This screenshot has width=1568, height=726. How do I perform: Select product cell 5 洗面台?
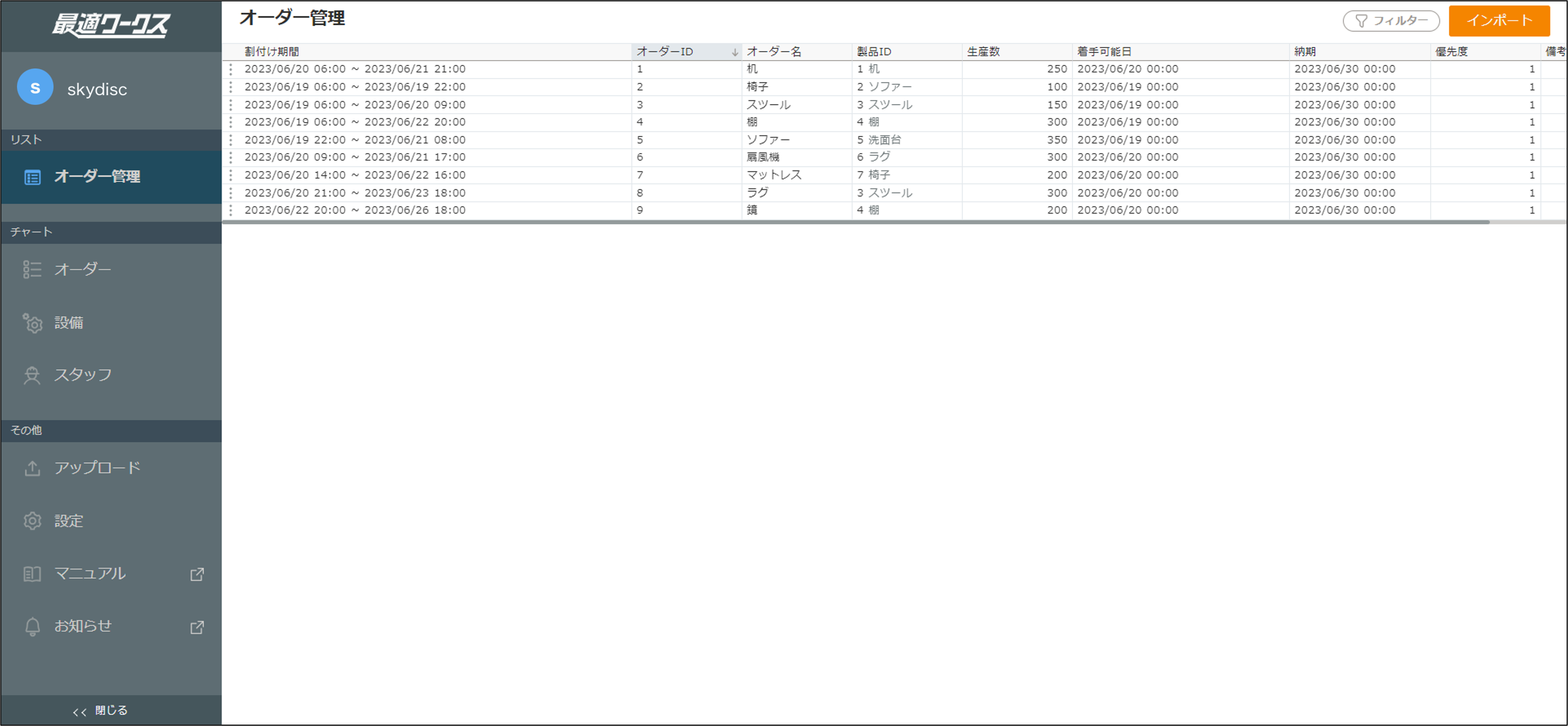pos(907,140)
